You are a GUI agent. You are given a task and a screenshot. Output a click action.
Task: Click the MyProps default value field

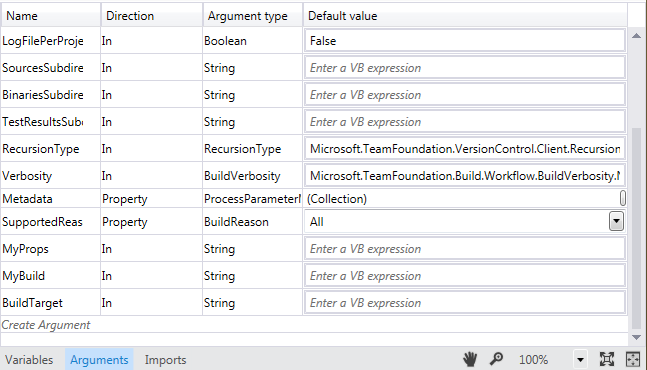click(x=465, y=249)
